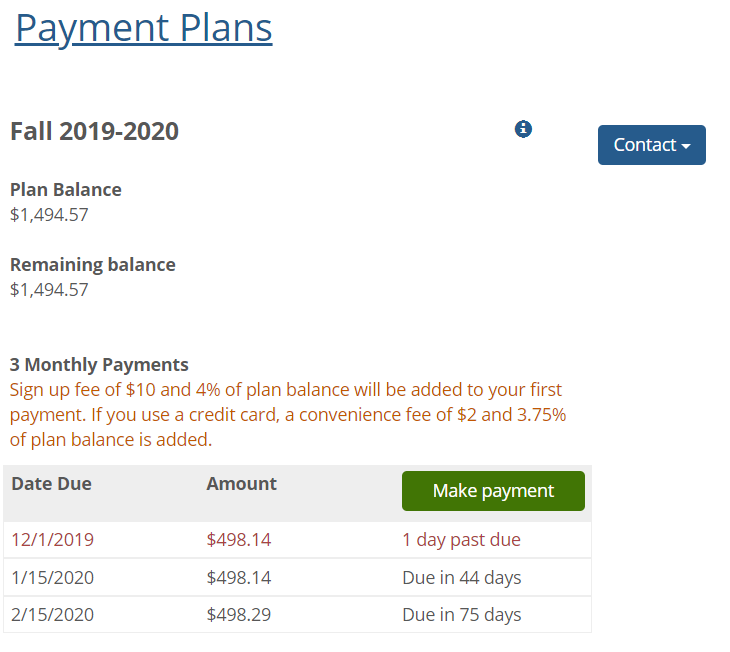Click the red past-due $498.14 amount
The image size is (730, 652).
click(x=238, y=540)
